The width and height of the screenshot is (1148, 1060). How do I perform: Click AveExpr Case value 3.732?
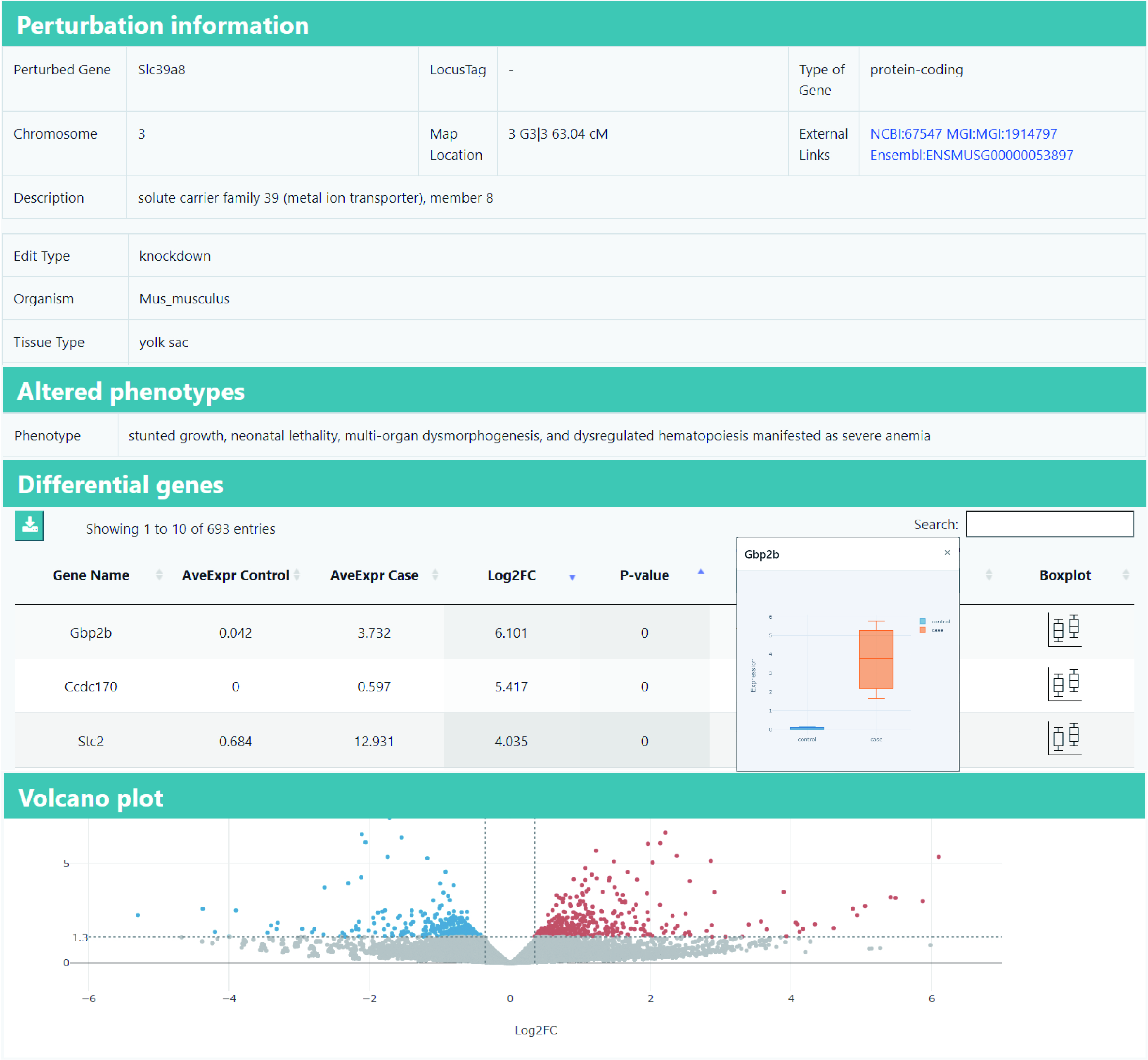click(x=374, y=633)
